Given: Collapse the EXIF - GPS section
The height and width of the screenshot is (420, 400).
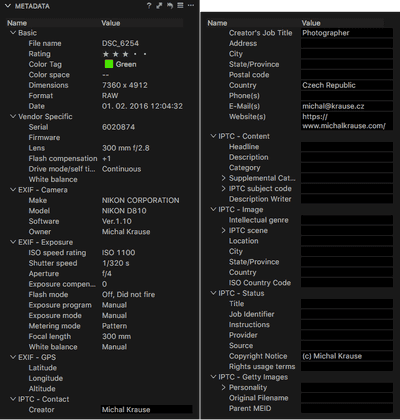Looking at the screenshot, I should pyautogui.click(x=13, y=357).
